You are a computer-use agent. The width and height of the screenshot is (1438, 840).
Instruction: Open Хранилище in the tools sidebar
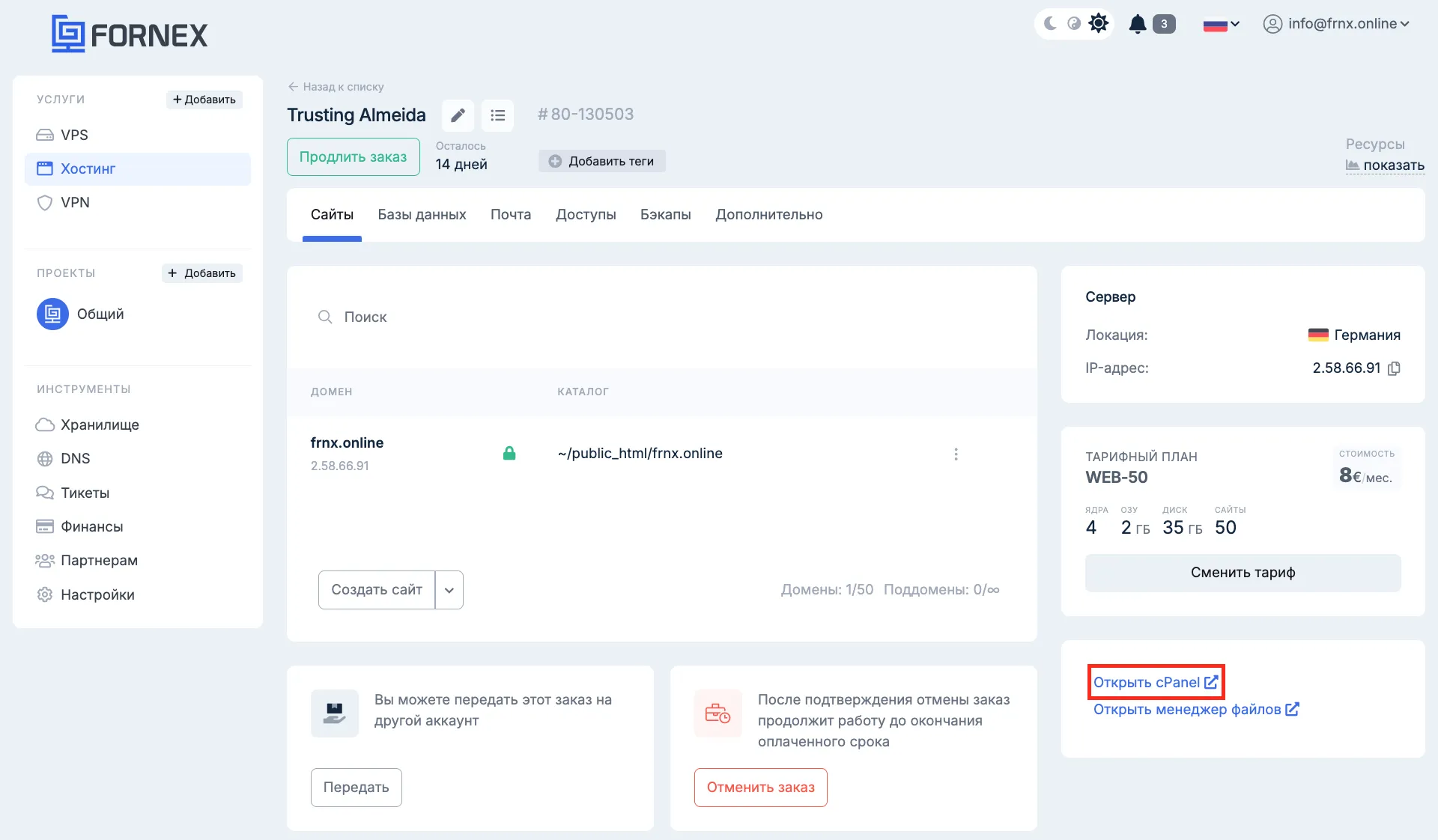pyautogui.click(x=100, y=424)
